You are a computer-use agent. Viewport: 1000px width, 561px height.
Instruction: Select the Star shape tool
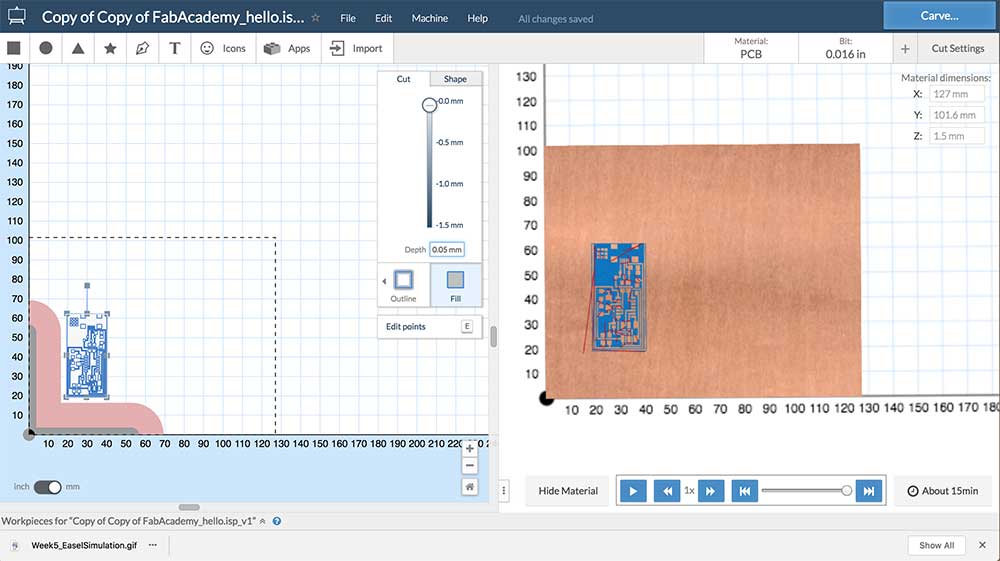pos(110,48)
